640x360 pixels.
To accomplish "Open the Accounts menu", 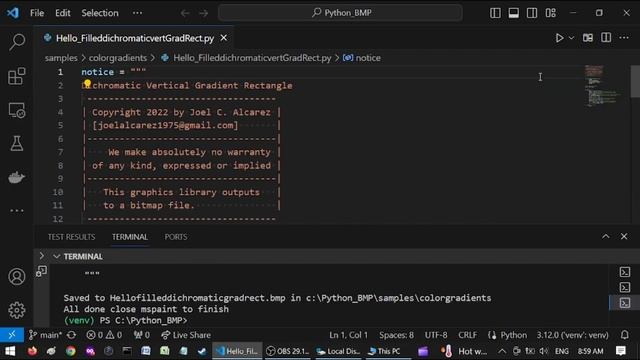I will [x=17, y=277].
